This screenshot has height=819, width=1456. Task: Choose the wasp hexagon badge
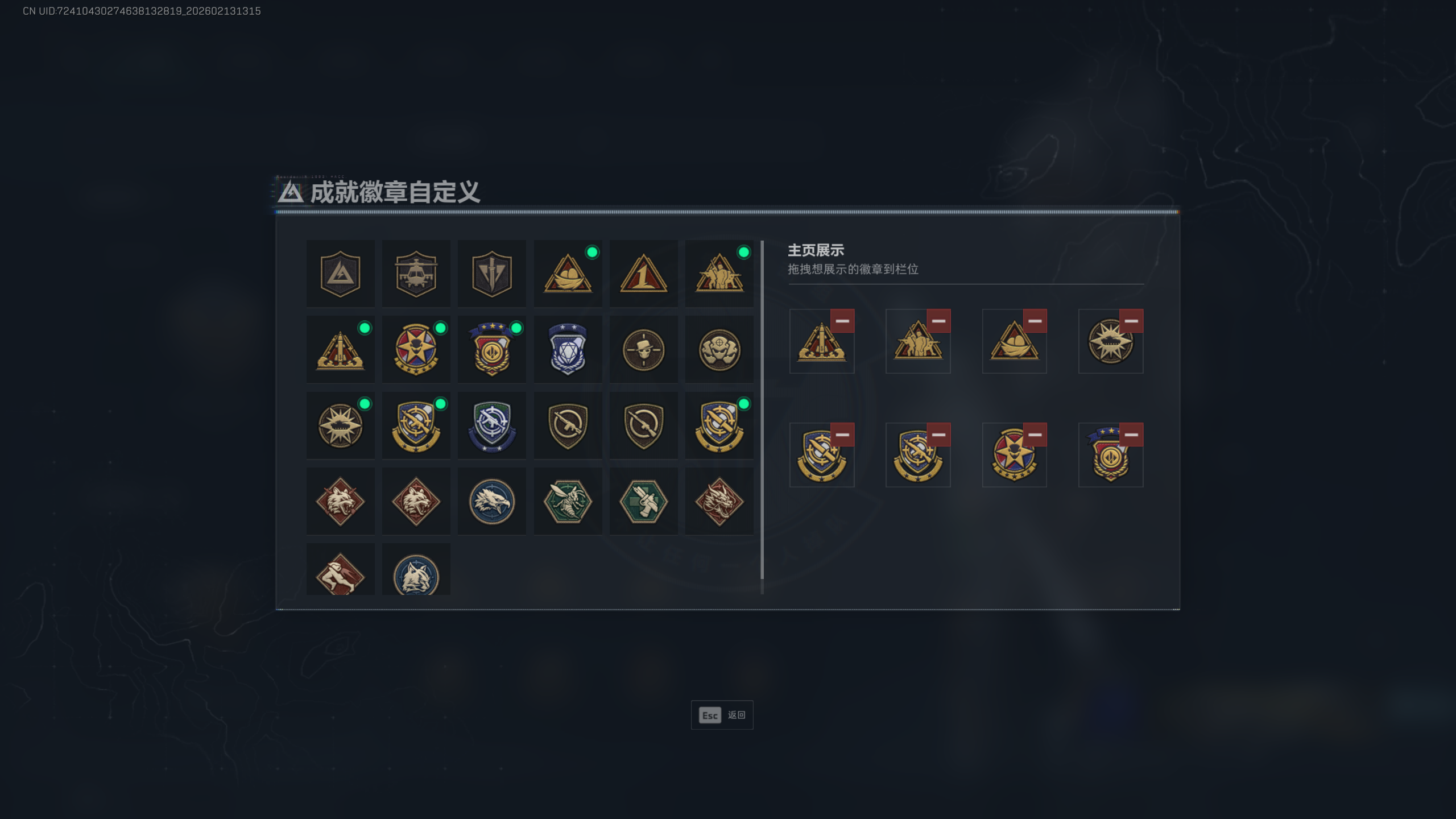pos(568,501)
